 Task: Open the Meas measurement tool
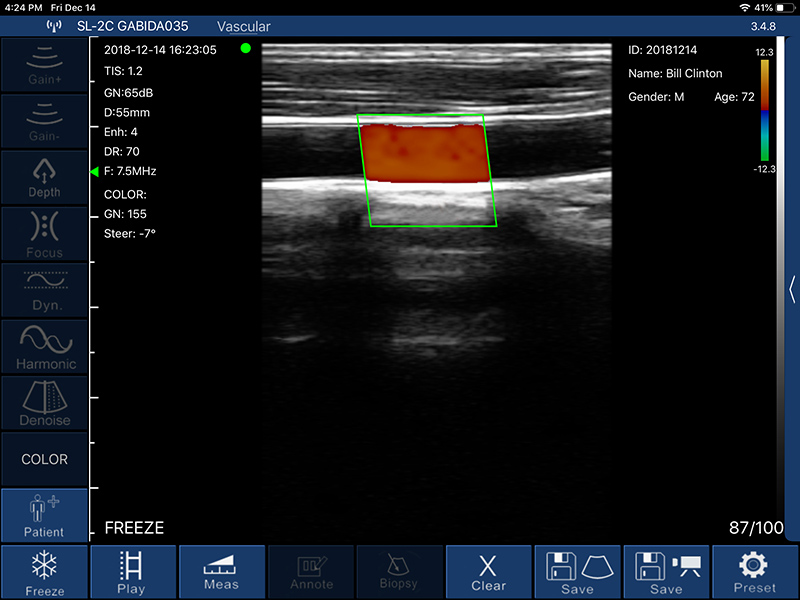click(221, 572)
